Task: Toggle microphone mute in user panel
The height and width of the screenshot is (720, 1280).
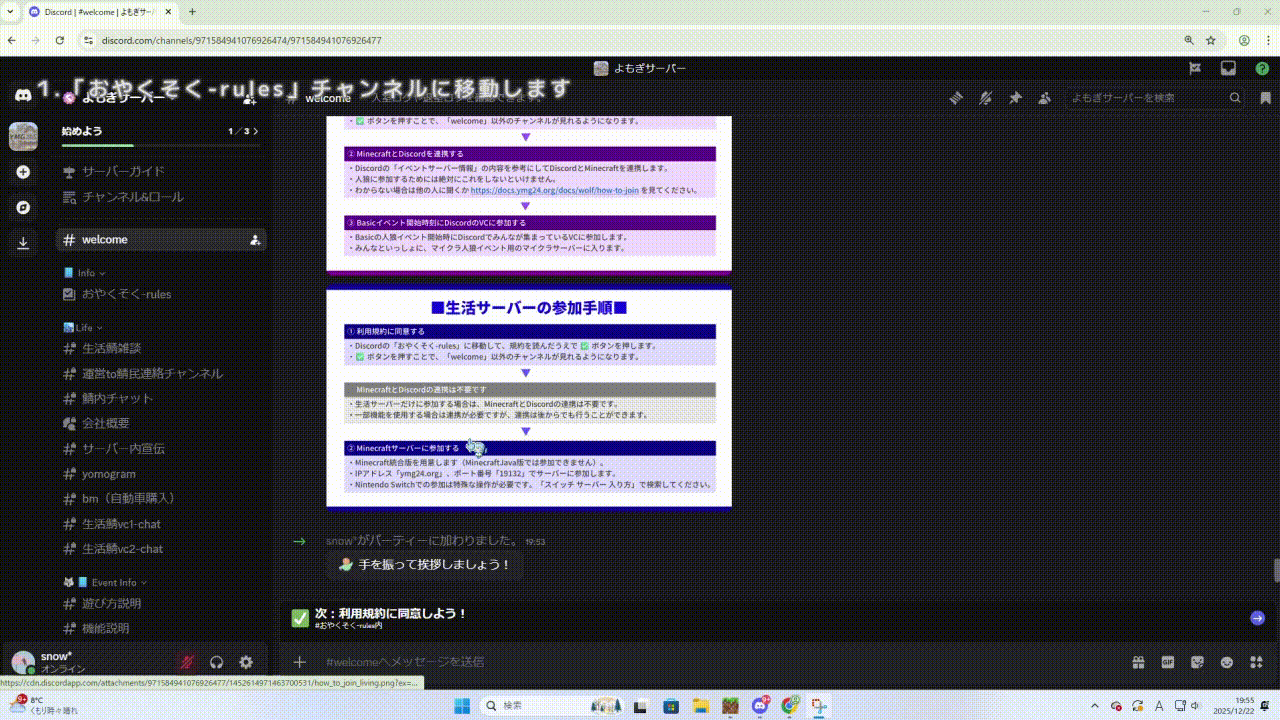Action: pos(186,662)
